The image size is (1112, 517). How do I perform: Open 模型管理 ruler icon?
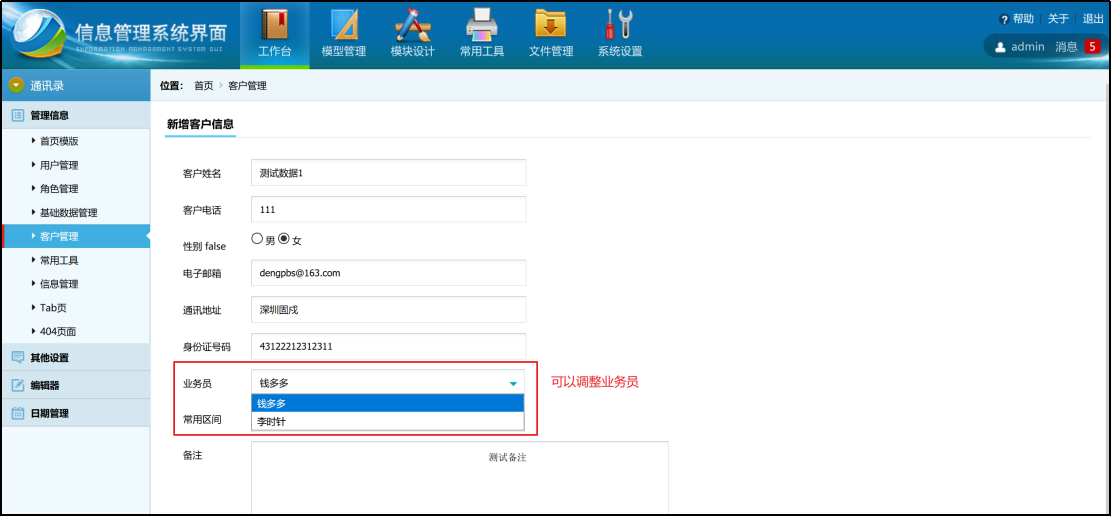tap(344, 25)
